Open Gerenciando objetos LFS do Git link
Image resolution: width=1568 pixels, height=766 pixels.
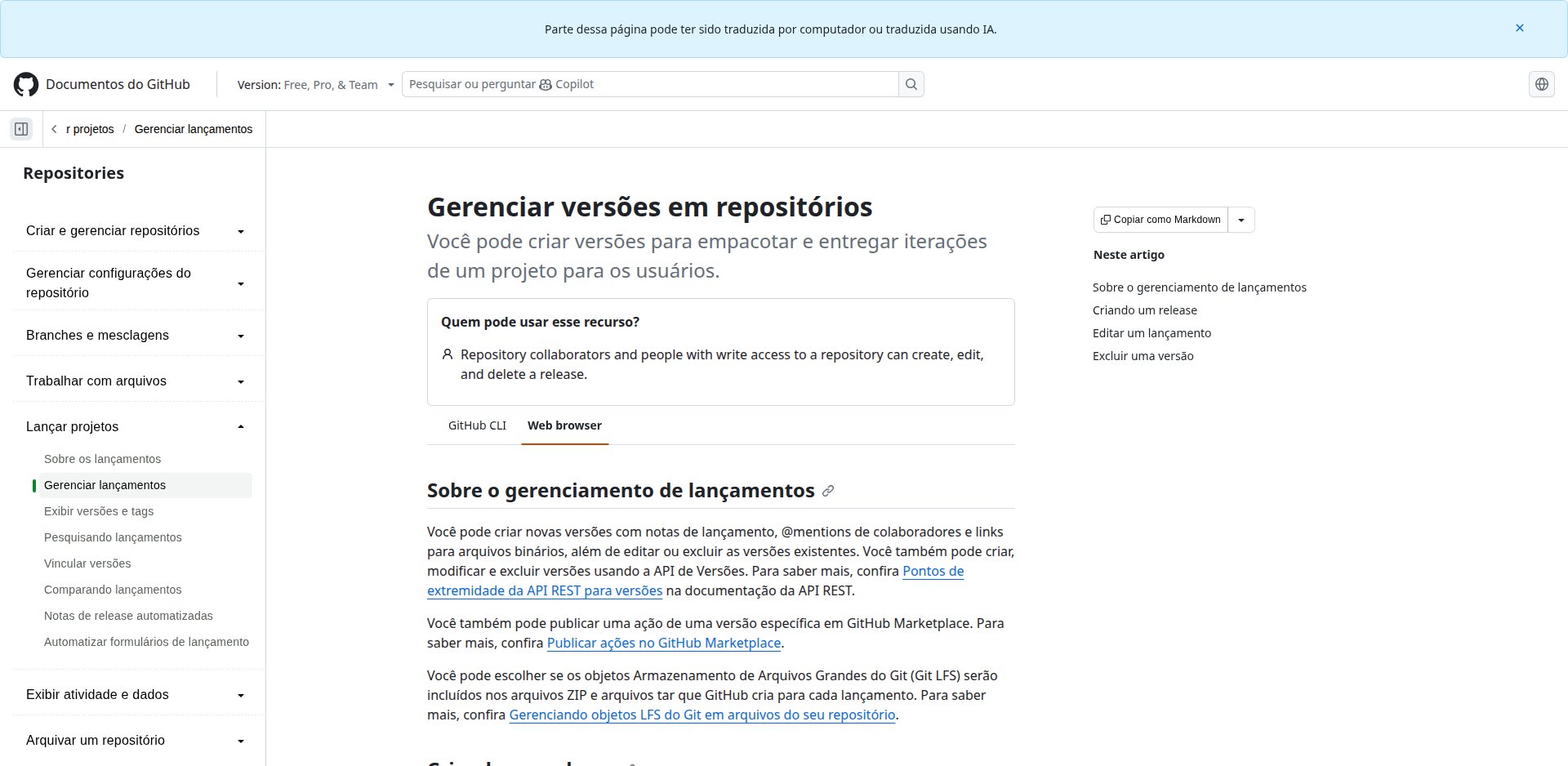point(702,715)
